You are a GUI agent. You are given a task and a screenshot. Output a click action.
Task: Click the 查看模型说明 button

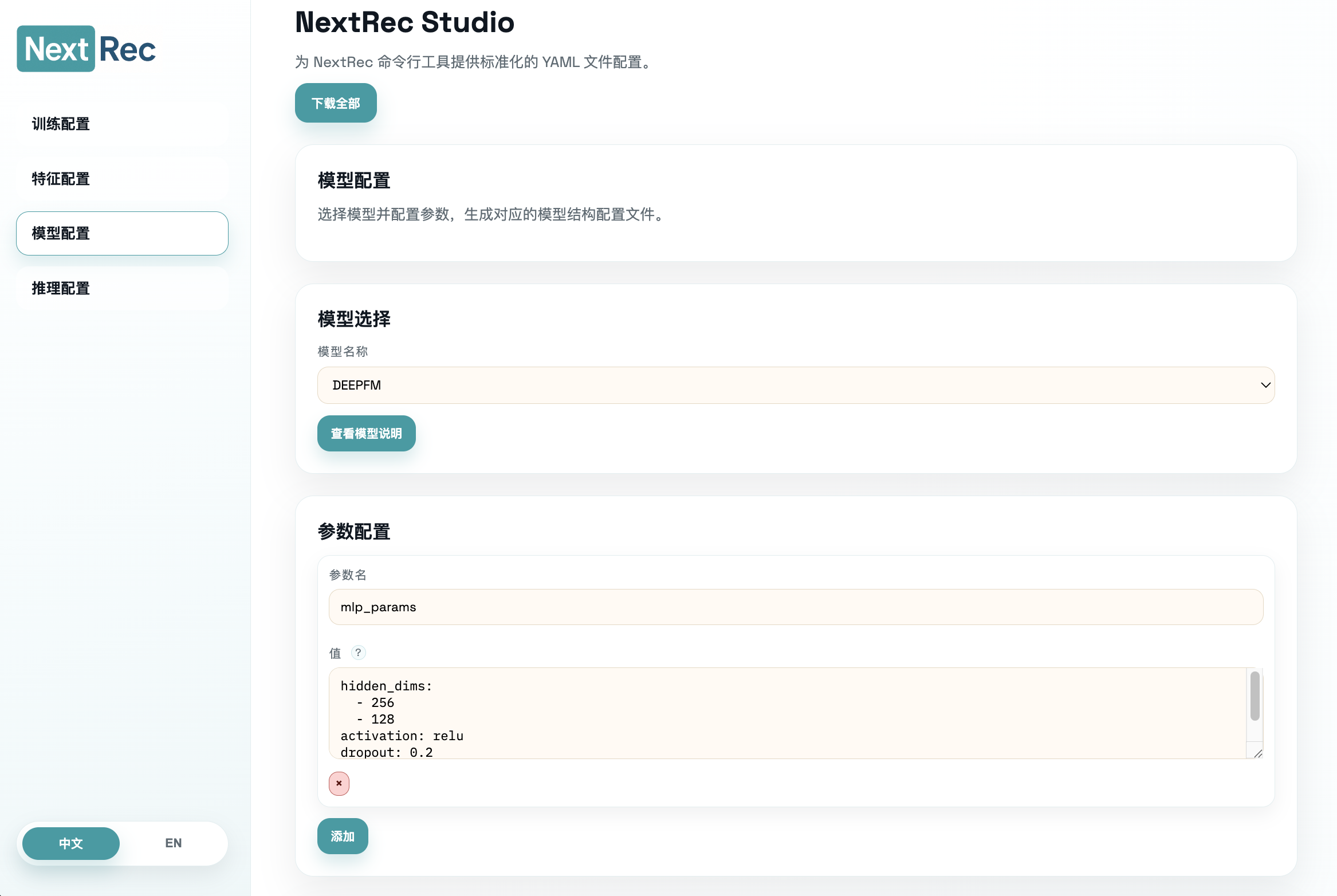point(366,433)
